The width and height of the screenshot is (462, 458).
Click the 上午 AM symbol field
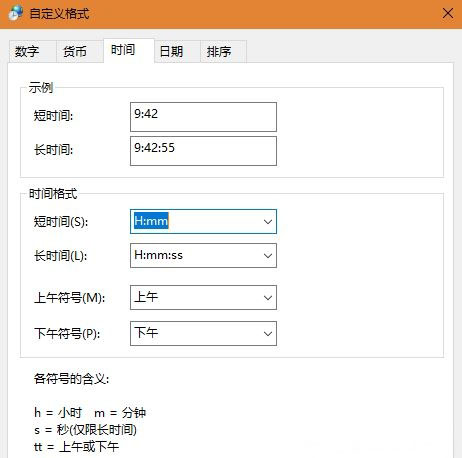click(x=203, y=298)
